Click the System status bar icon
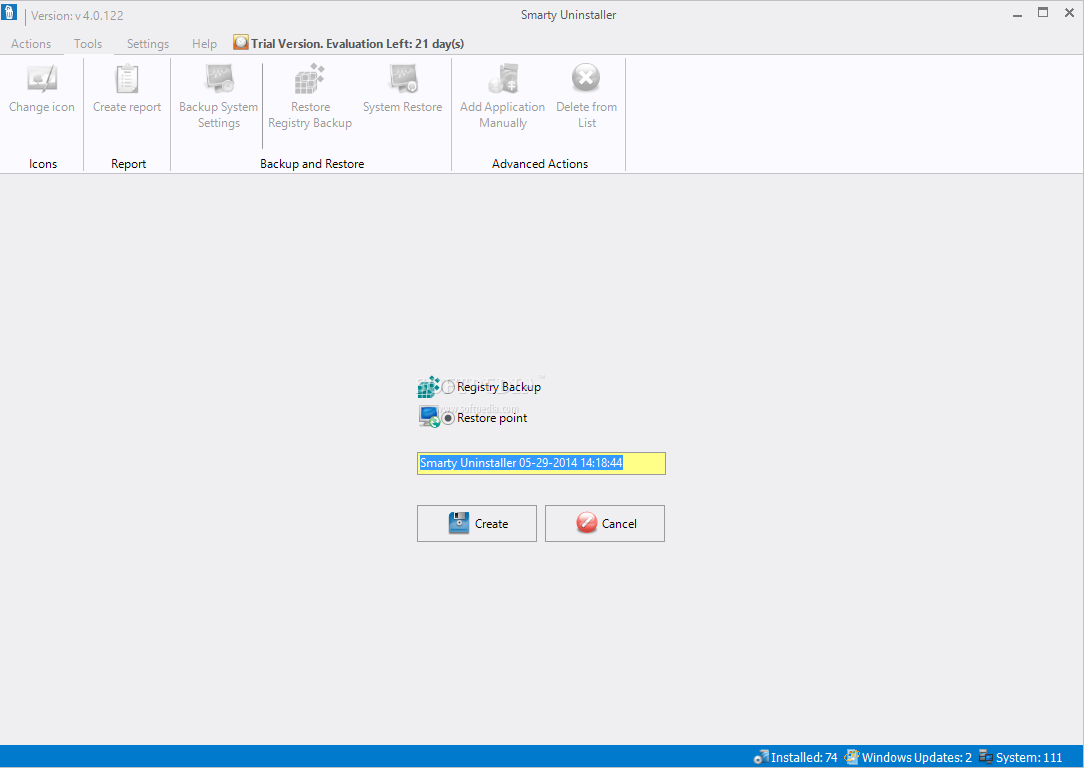 pos(986,758)
